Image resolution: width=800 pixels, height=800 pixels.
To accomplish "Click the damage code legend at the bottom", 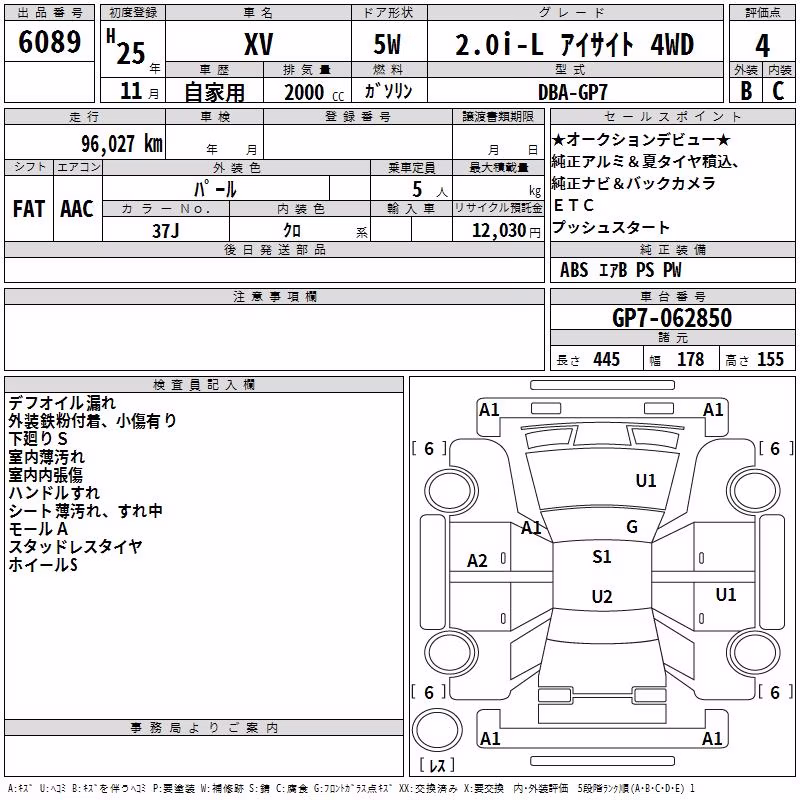I will coord(351,789).
